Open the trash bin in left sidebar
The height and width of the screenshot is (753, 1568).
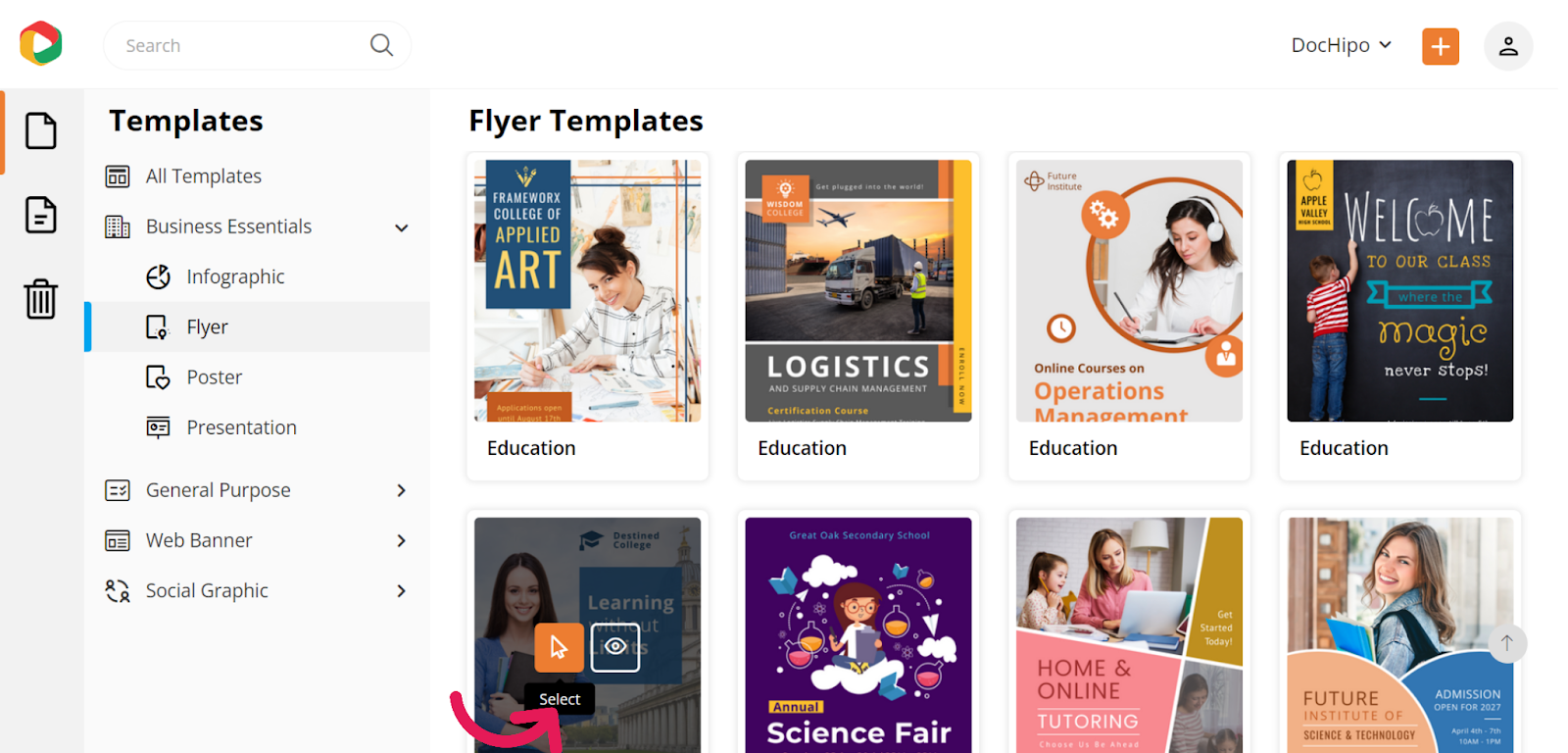(x=40, y=299)
